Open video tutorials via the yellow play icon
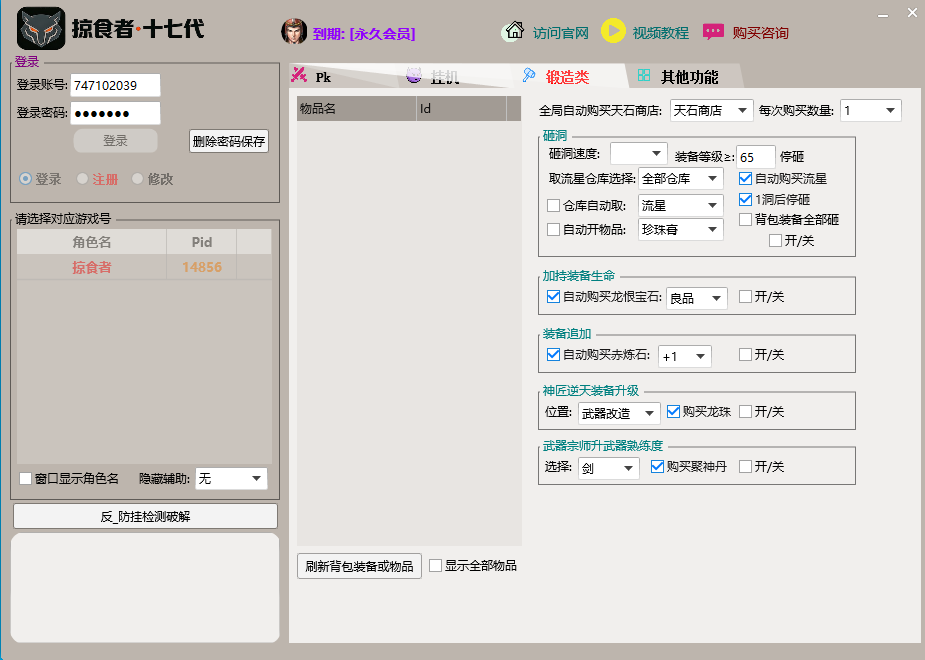Image resolution: width=925 pixels, height=660 pixels. point(613,31)
